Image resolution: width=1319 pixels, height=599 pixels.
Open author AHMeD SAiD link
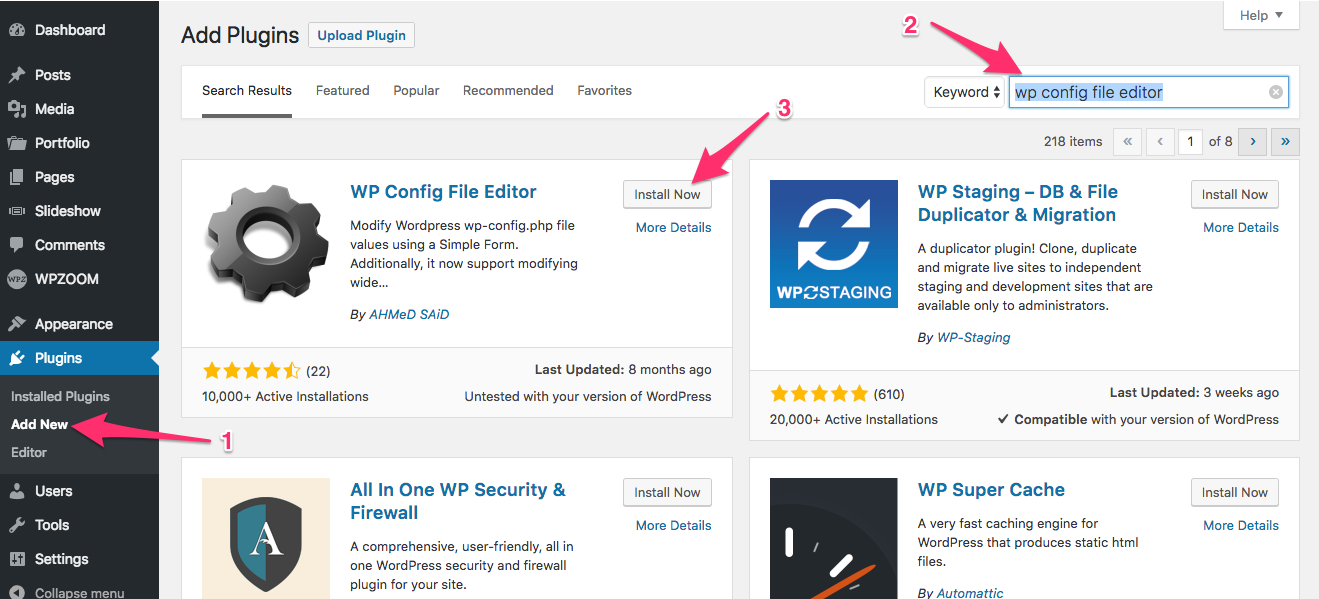[x=409, y=314]
